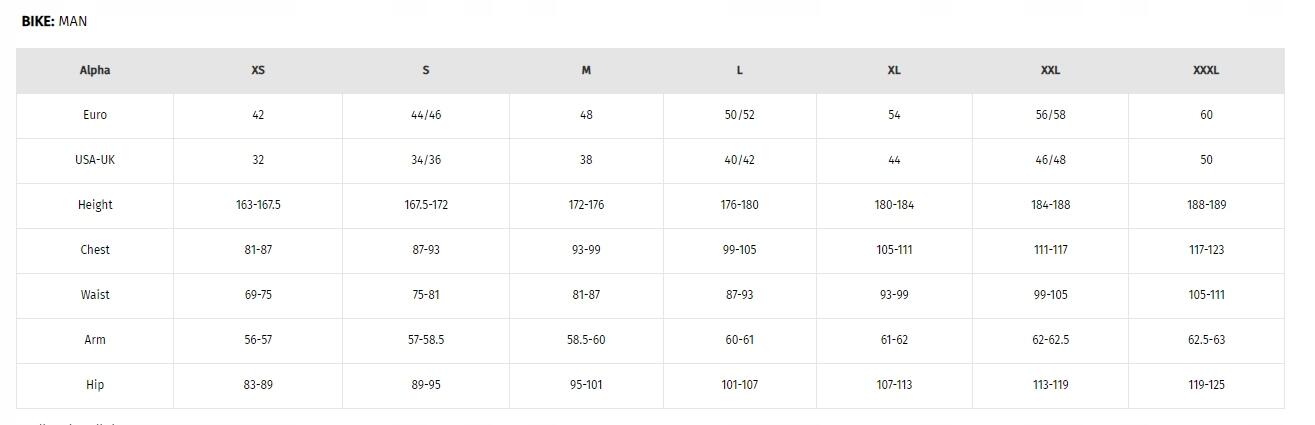Click the BIKE: MAN heading
Viewport: 1315px width, 425px height.
(54, 21)
